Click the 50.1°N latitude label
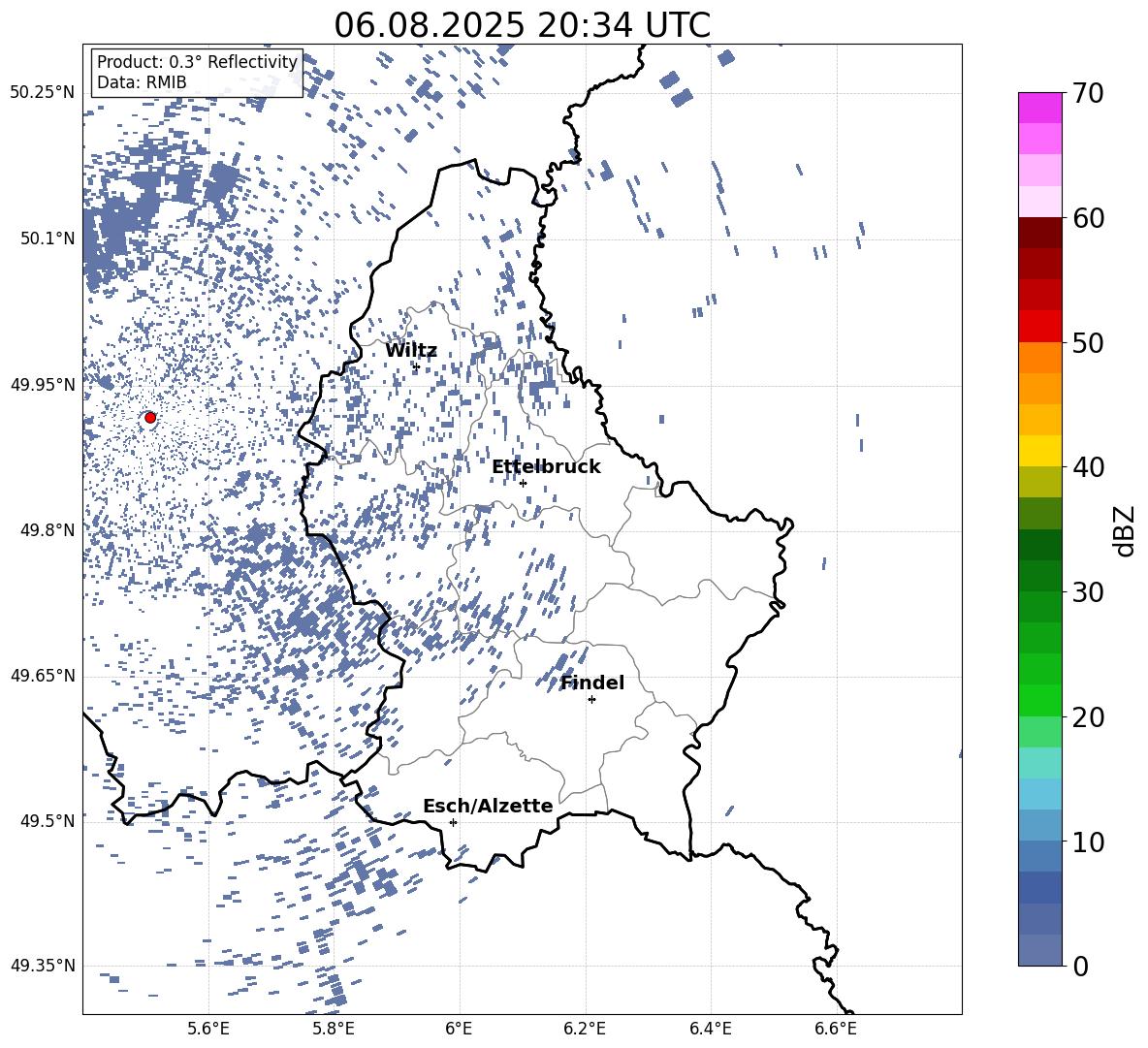The width and height of the screenshot is (1148, 1048). click(x=47, y=238)
